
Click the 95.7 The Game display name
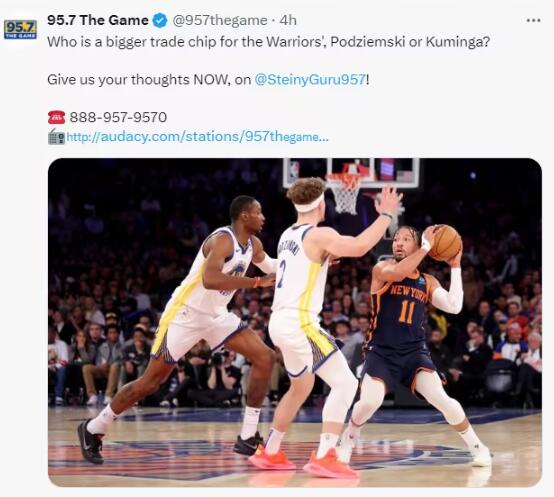(x=98, y=20)
